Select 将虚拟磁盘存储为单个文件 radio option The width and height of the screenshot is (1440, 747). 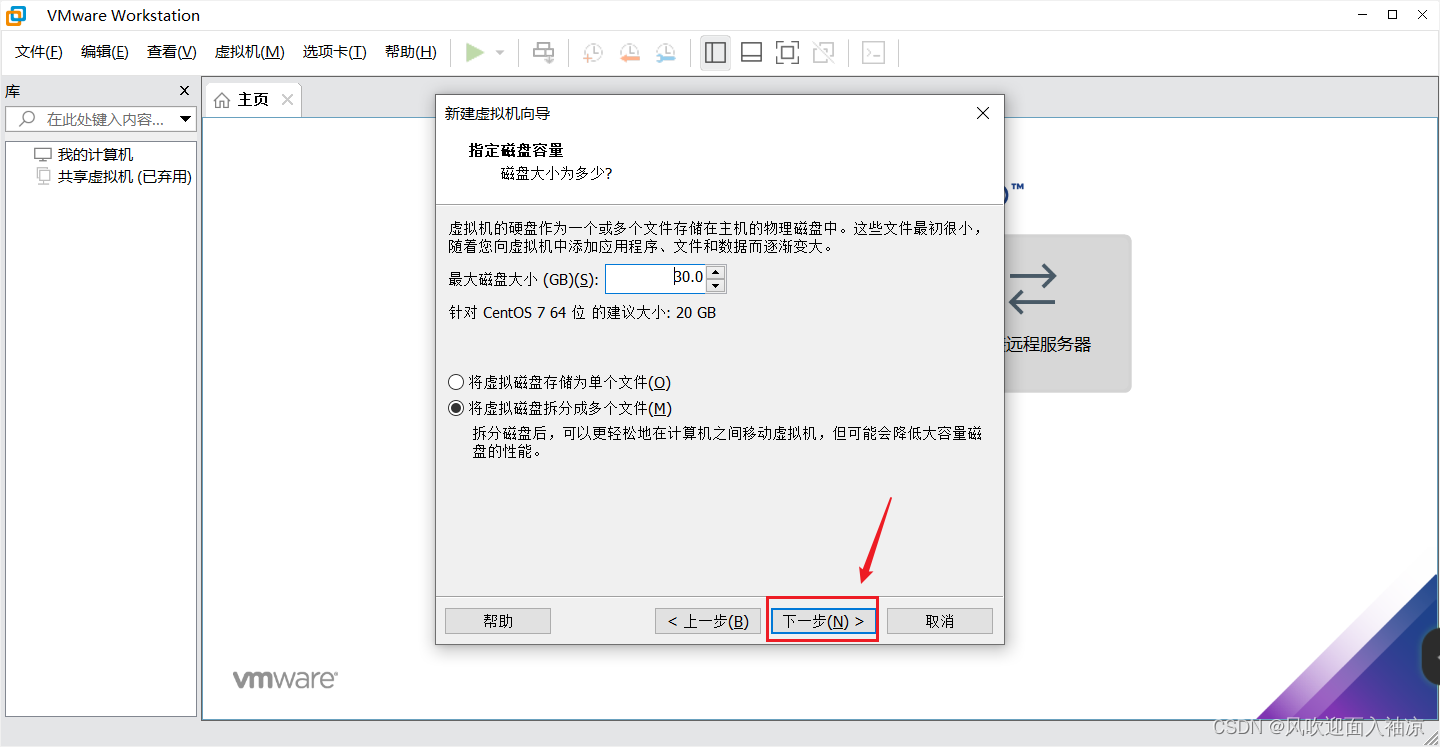tap(559, 382)
